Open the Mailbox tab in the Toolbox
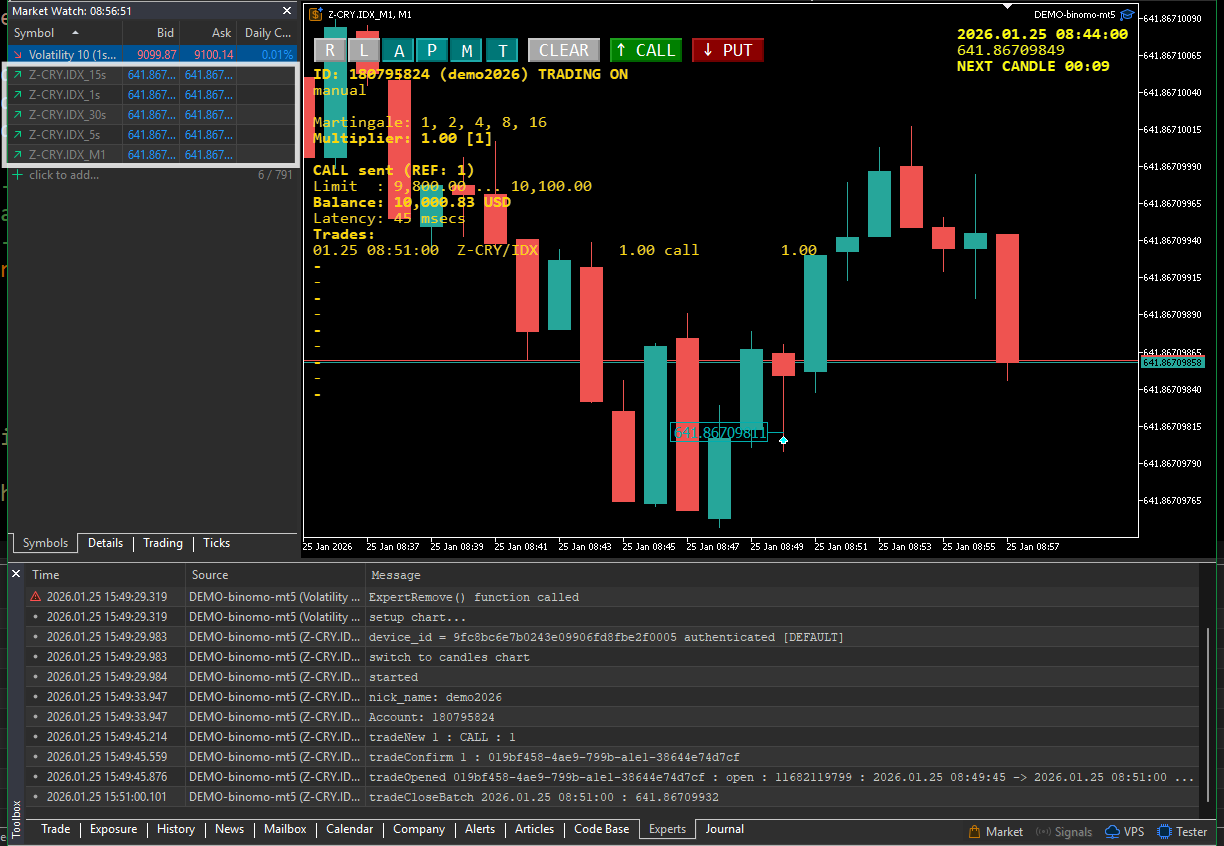The image size is (1224, 846). 286,829
